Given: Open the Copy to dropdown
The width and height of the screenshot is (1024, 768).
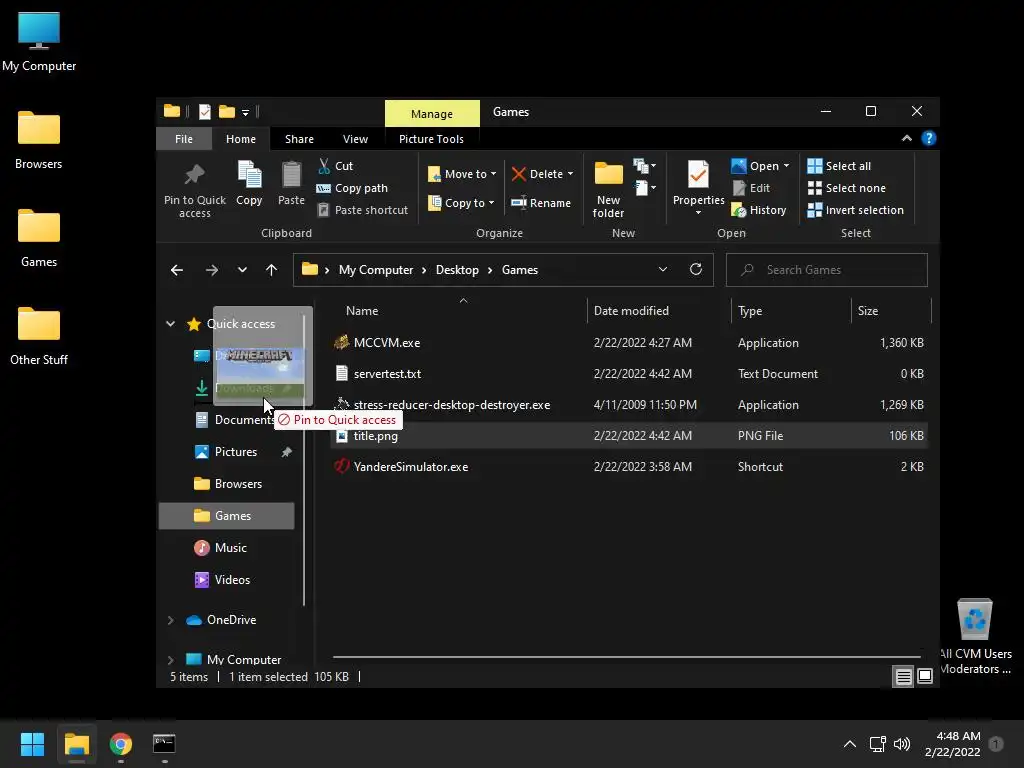Looking at the screenshot, I should click(x=460, y=202).
